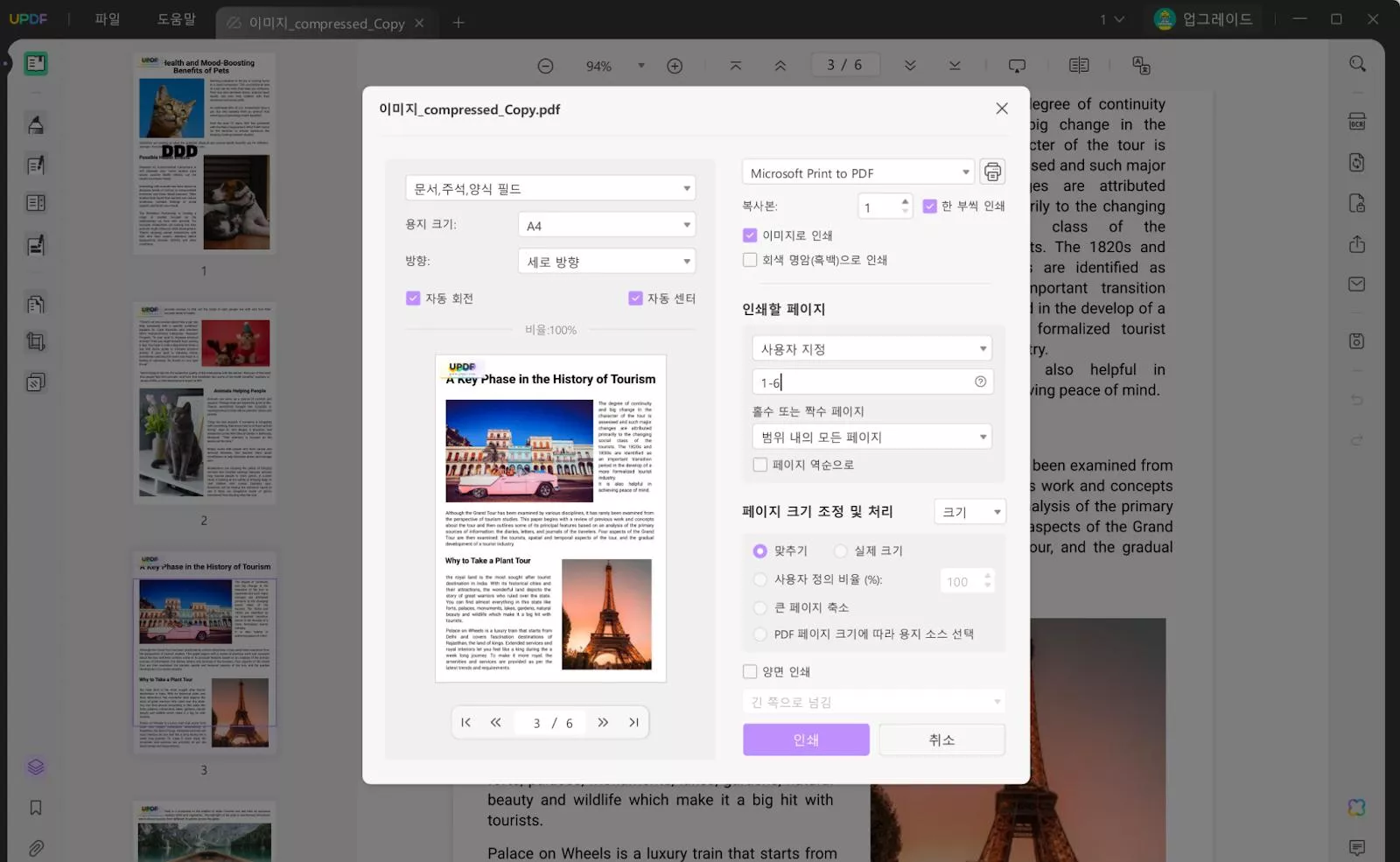Screen dimensions: 1400x862
Task: Select the annotation highlighter tool in left sidebar
Action: point(36,123)
